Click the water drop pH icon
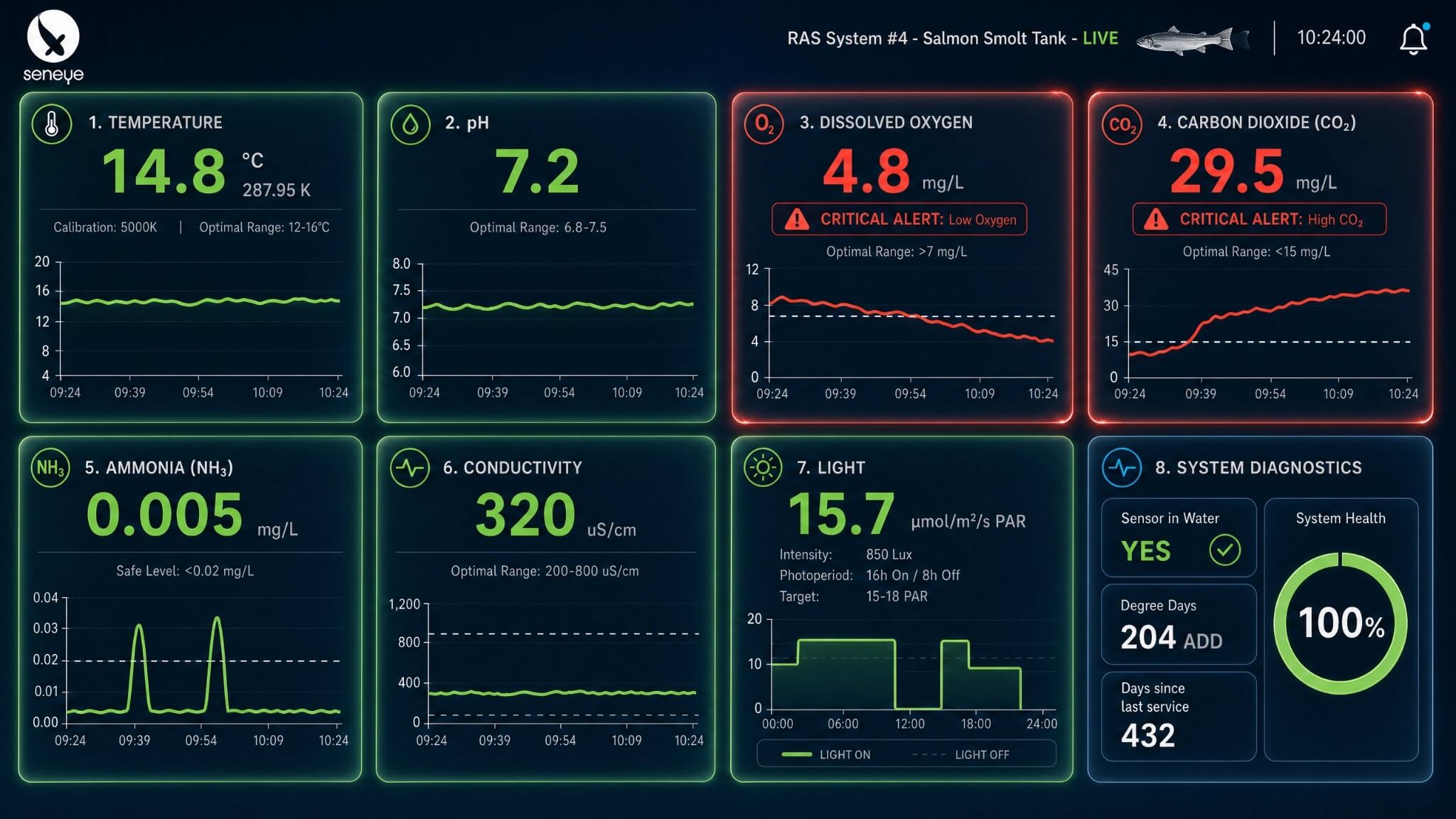Screen dimensions: 1456x819 (410, 124)
